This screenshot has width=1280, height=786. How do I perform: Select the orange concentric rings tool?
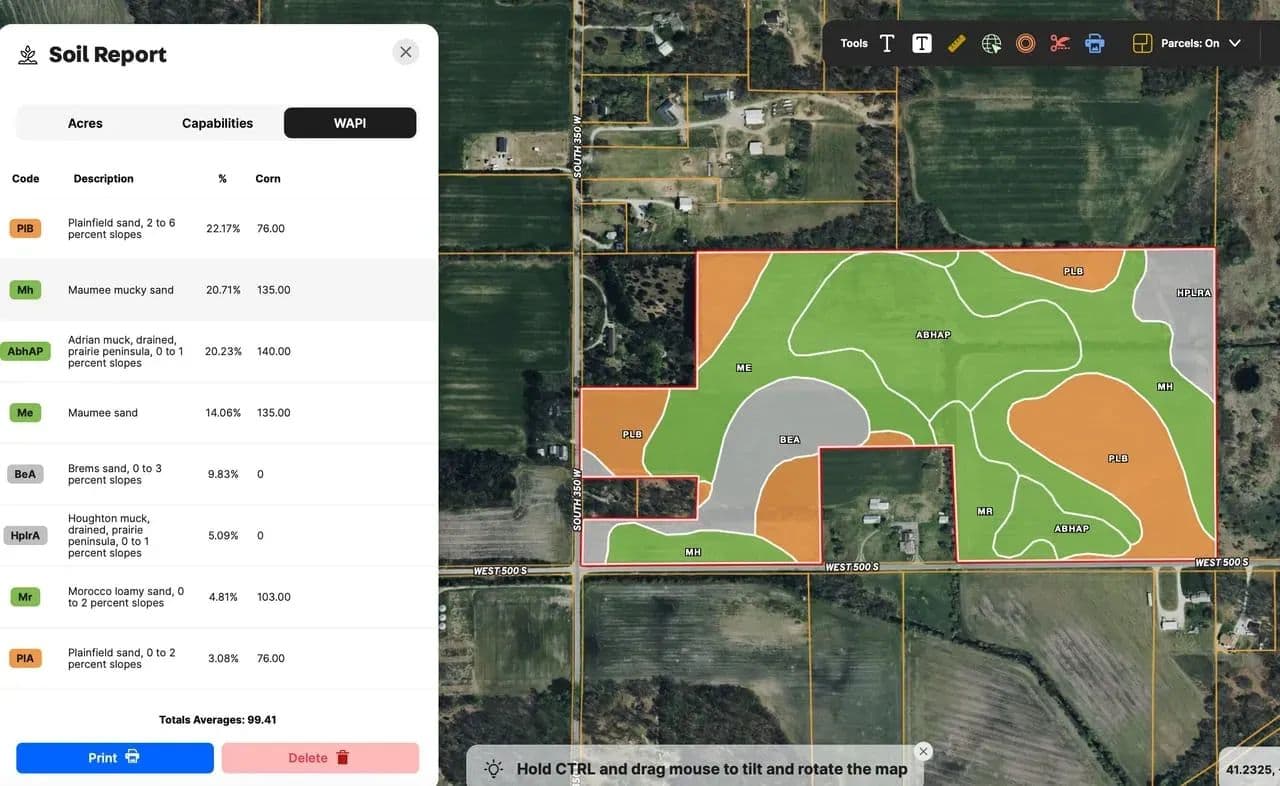[1025, 43]
